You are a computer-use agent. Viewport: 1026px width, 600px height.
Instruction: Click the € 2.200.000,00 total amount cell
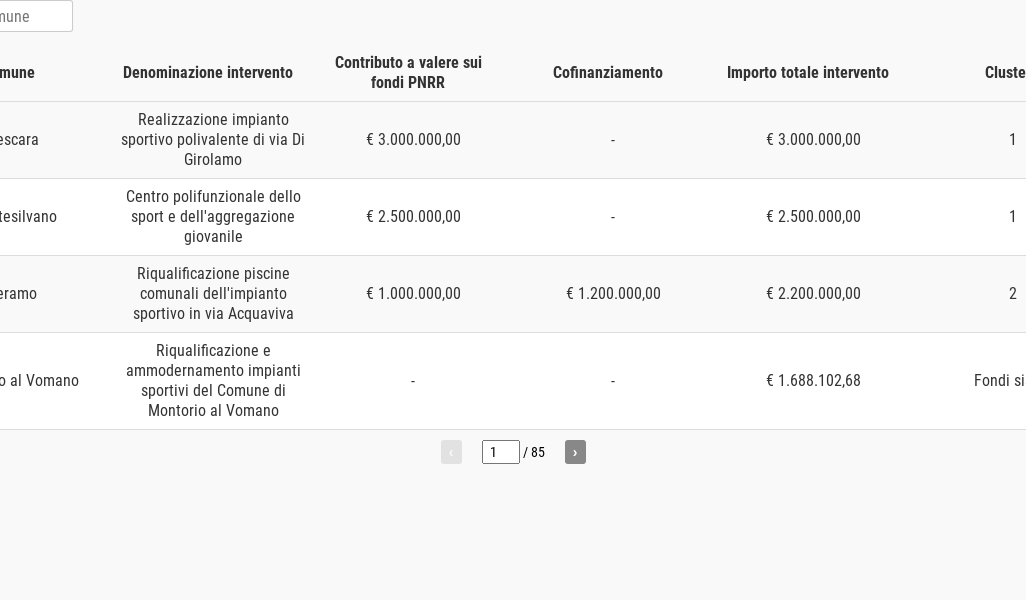(813, 294)
